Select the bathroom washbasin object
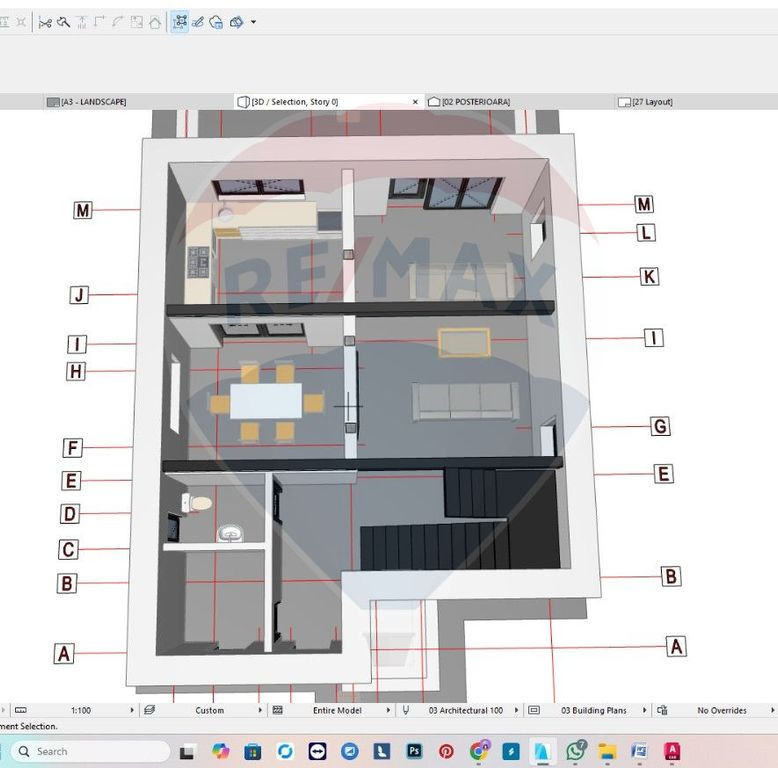778x768 pixels. [230, 534]
